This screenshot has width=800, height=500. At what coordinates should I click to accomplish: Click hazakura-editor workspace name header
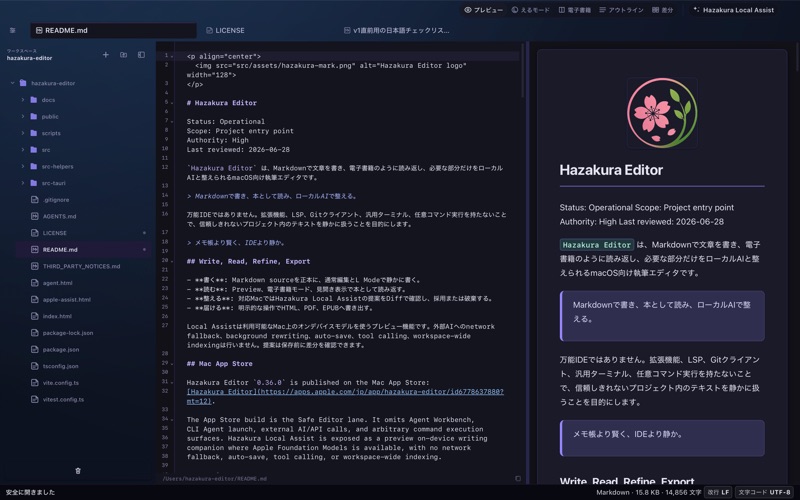(30, 58)
